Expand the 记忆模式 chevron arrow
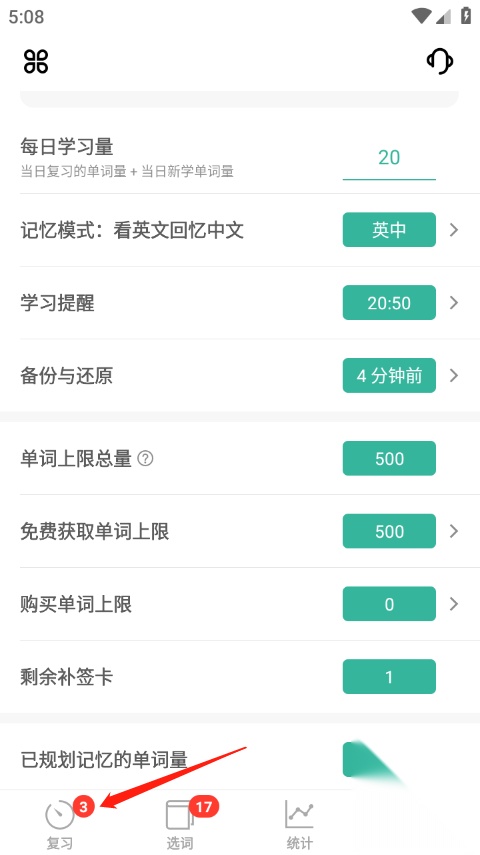Screen dimensions: 480x855 pos(454,230)
